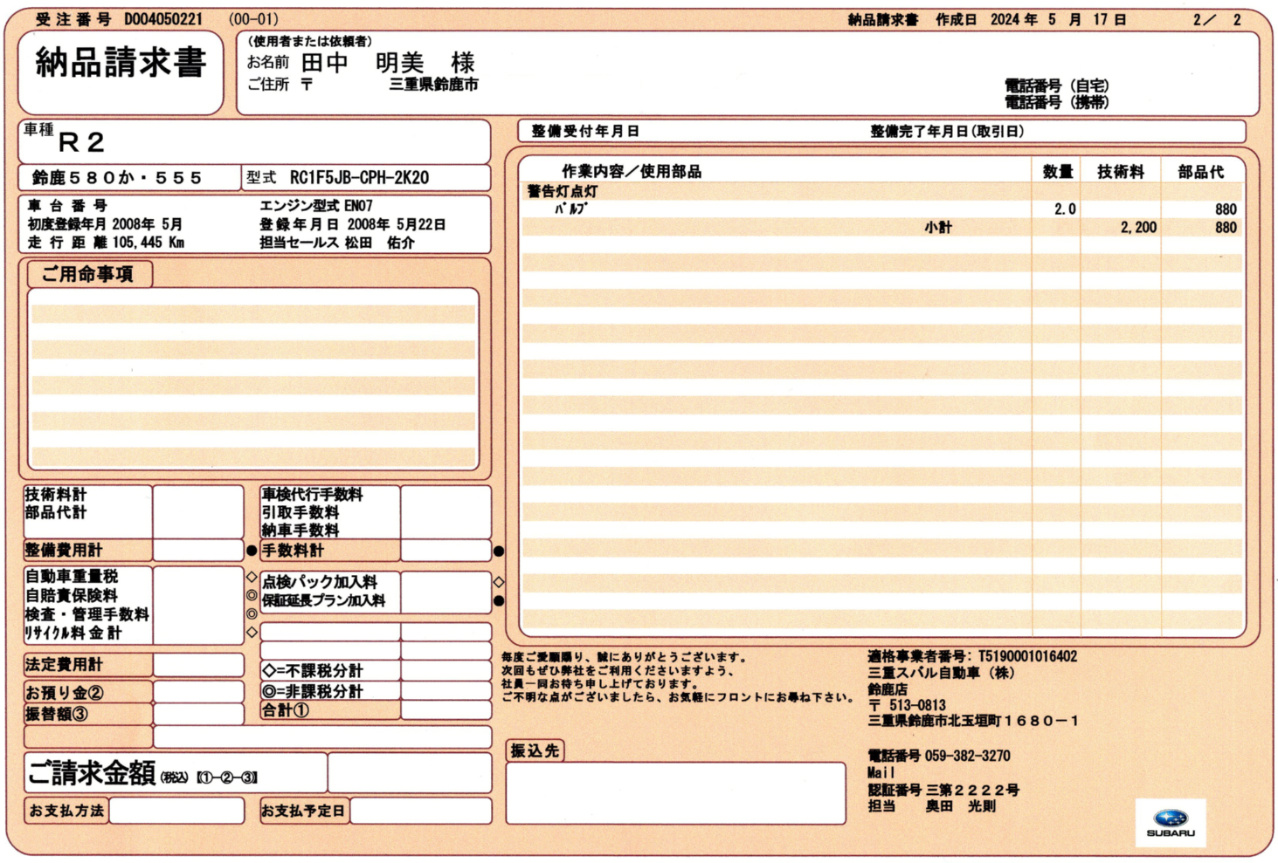Screen dimensions: 1278x863
Task: Click inside the ご用命事項 notes area
Action: click(253, 378)
